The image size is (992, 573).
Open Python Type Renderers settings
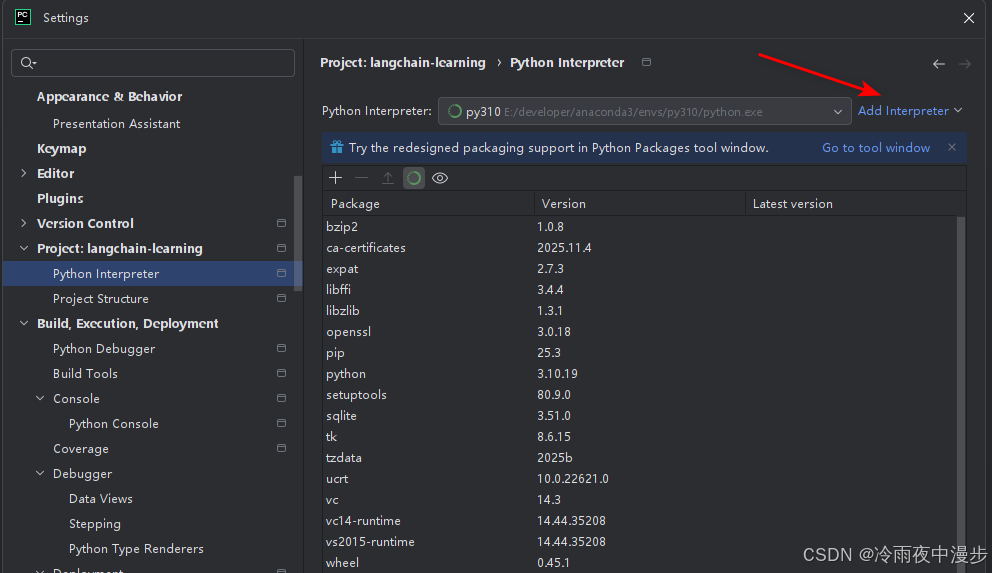(136, 549)
